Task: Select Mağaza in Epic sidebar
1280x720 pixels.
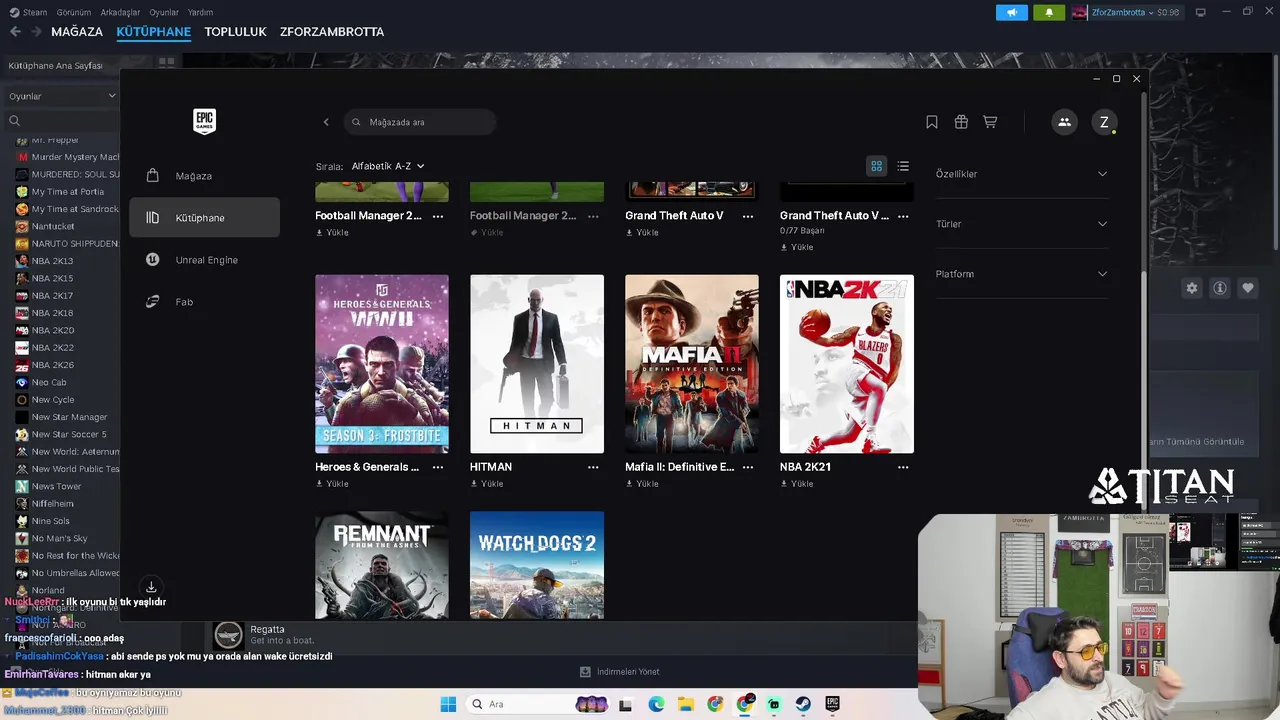Action: [204, 176]
